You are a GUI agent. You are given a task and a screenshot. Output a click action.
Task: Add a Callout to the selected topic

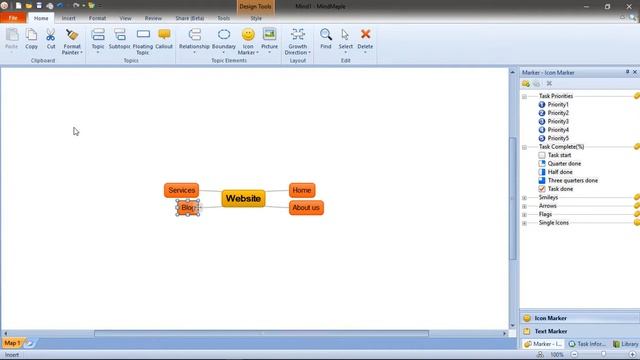(x=164, y=35)
